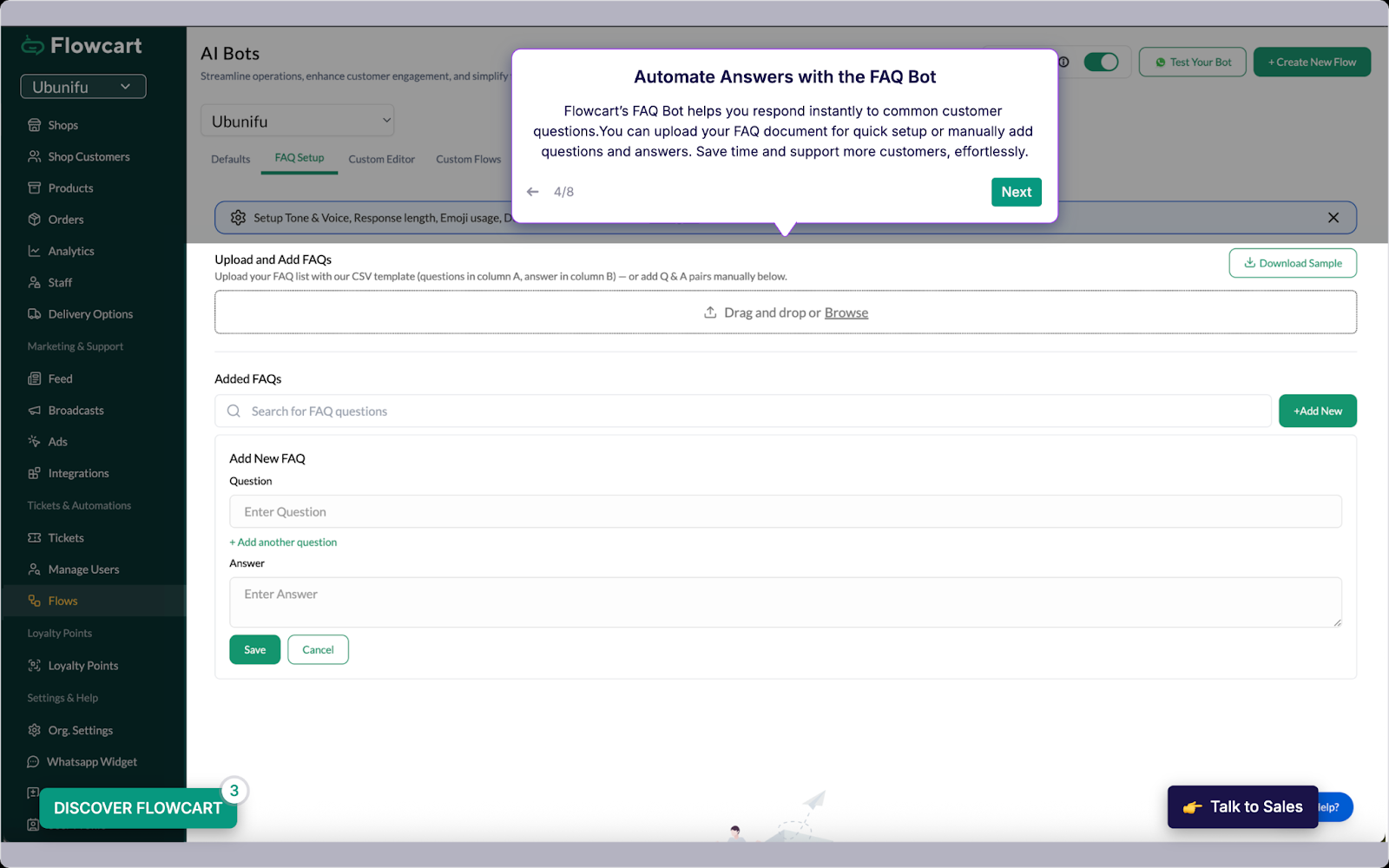Open Ads section
Screen dimensions: 1389x868
(47, 442)
